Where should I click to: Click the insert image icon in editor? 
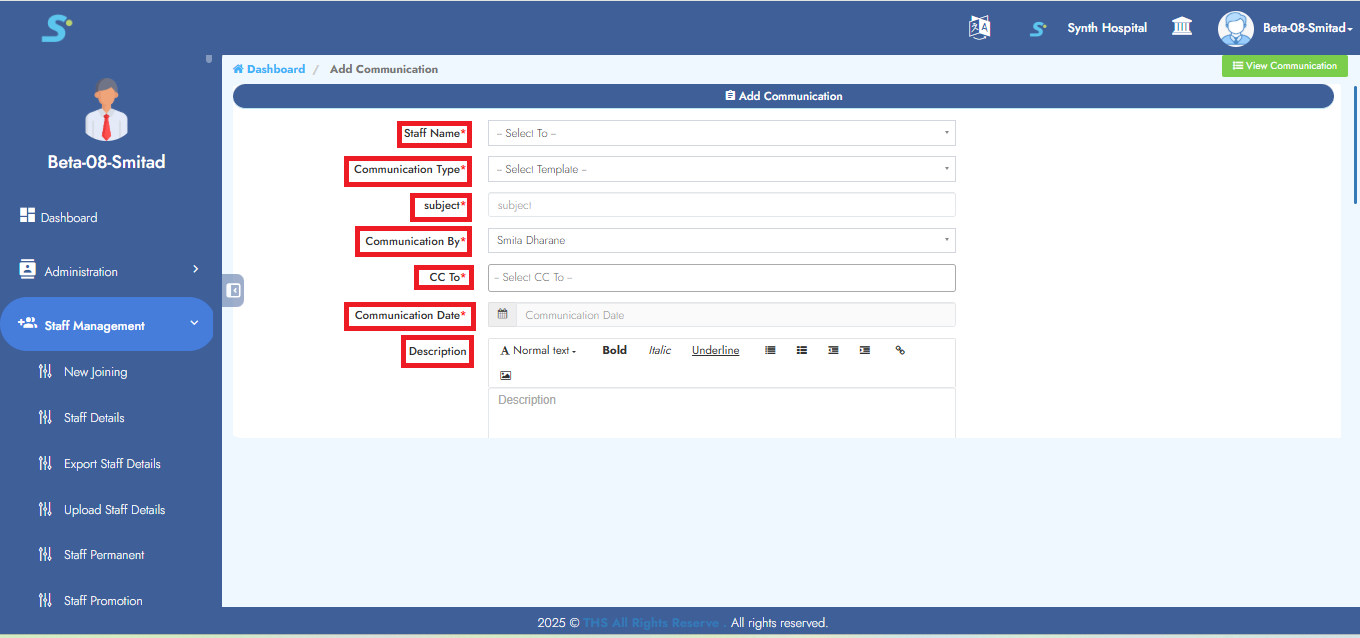point(505,376)
